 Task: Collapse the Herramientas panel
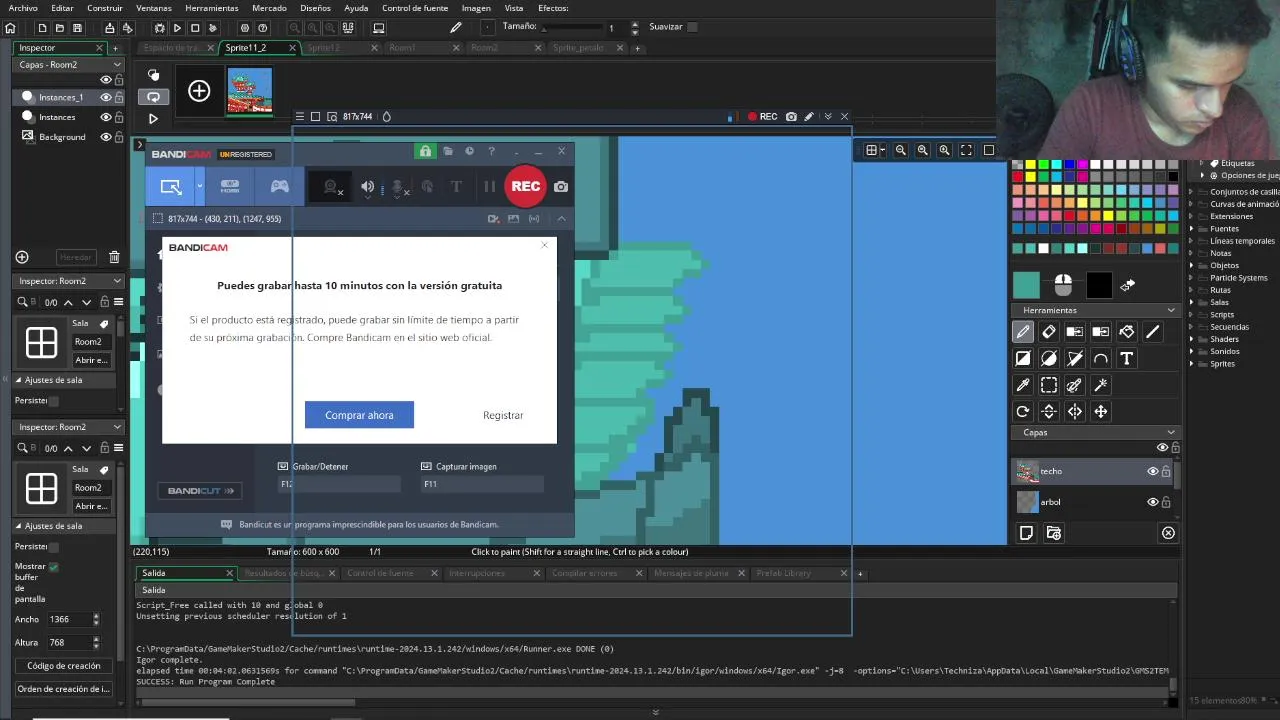[x=1171, y=310]
